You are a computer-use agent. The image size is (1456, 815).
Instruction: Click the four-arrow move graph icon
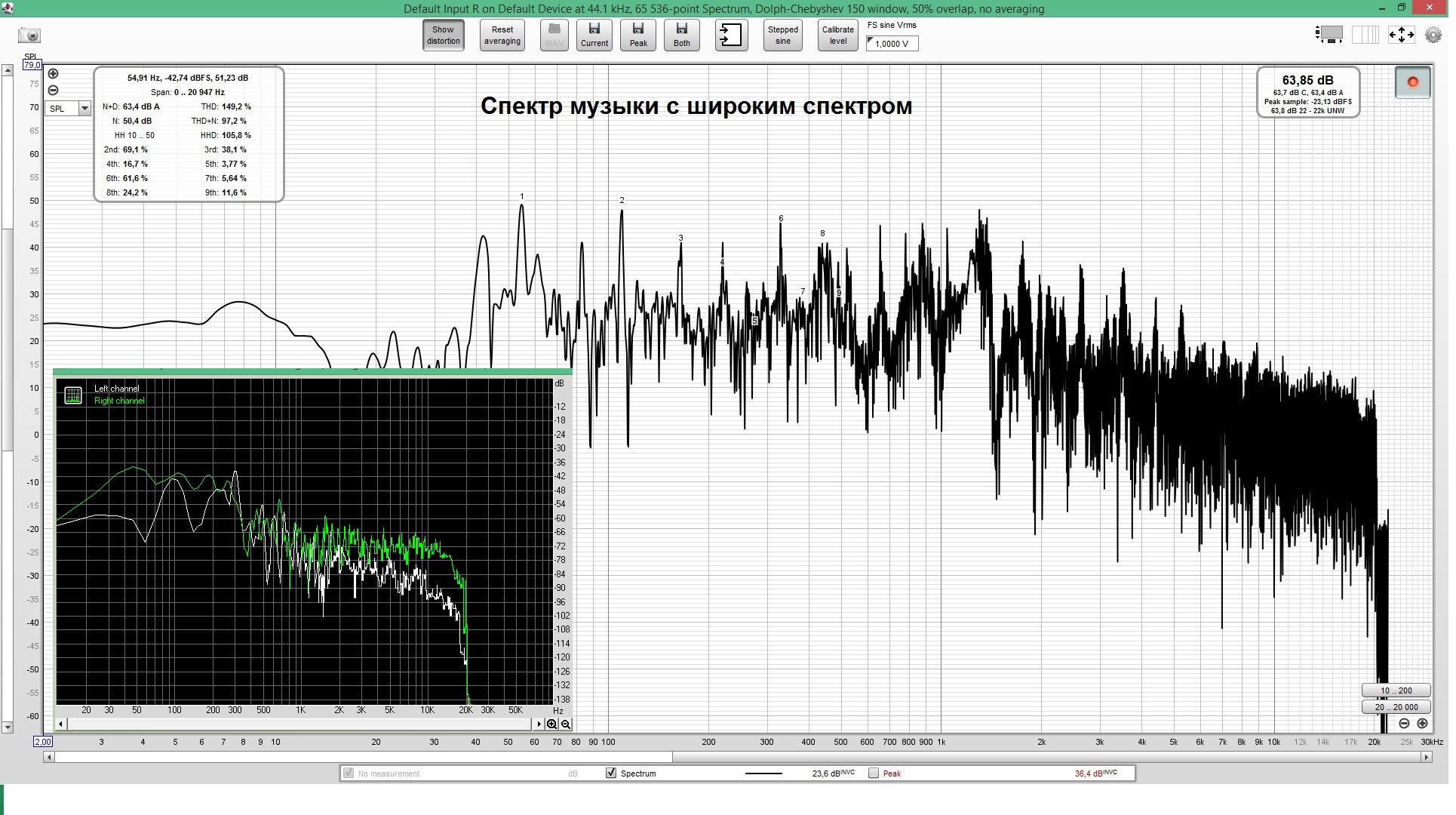tap(1401, 35)
